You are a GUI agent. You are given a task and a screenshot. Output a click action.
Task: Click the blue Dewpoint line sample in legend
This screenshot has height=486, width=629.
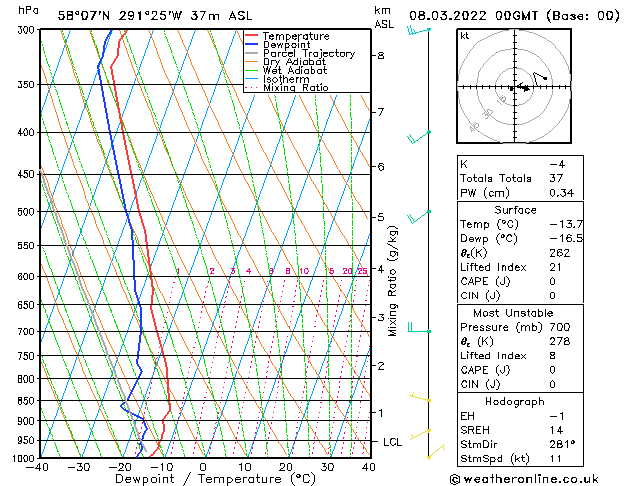pyautogui.click(x=252, y=45)
